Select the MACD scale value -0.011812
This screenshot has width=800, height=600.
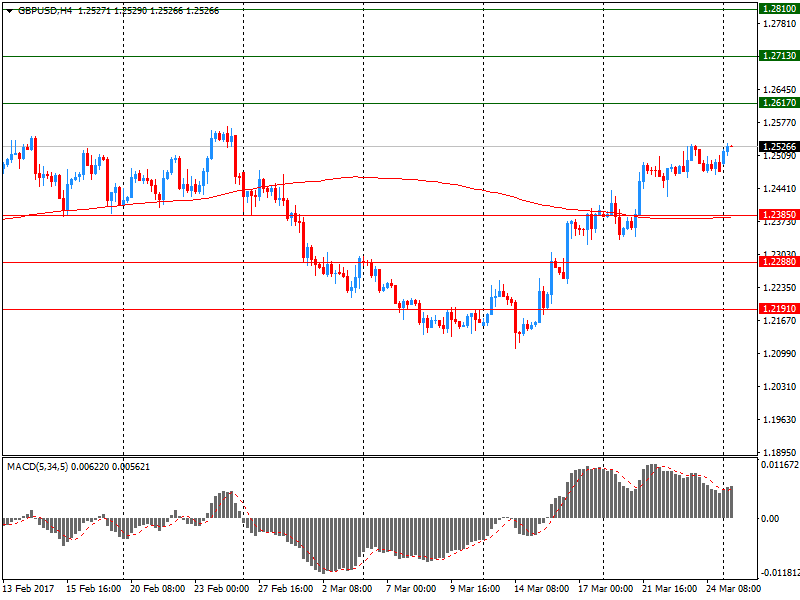tap(780, 572)
